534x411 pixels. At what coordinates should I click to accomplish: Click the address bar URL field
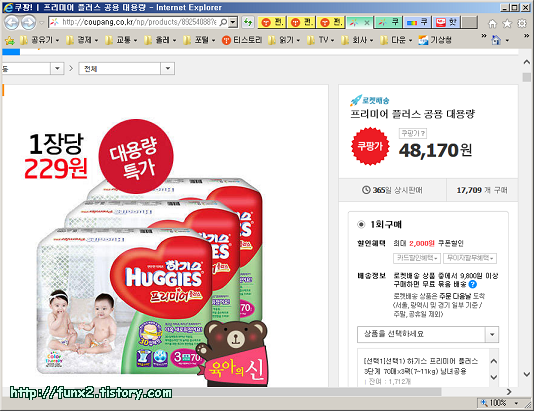pyautogui.click(x=139, y=22)
